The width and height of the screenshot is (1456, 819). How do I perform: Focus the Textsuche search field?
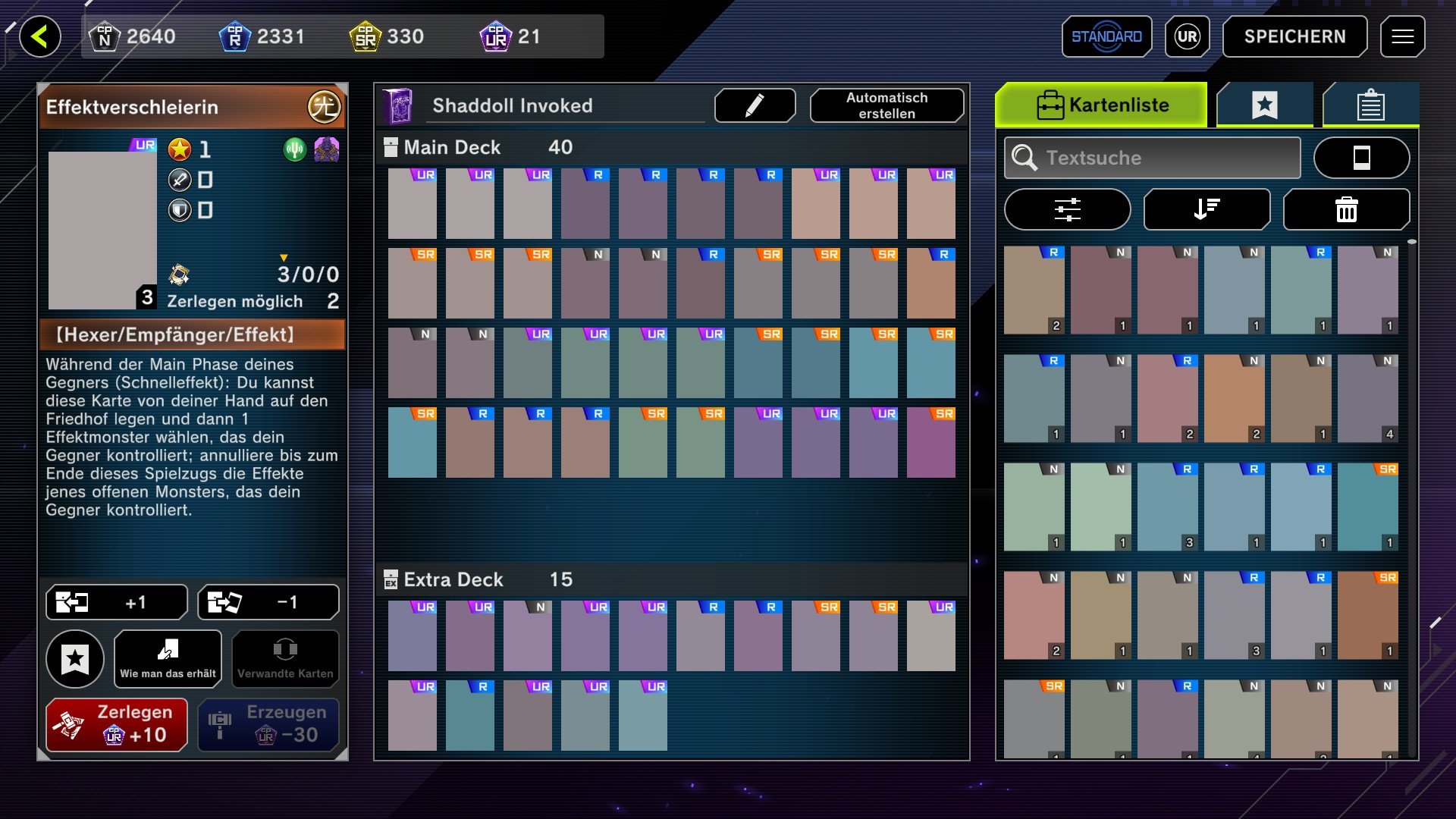pos(1153,158)
